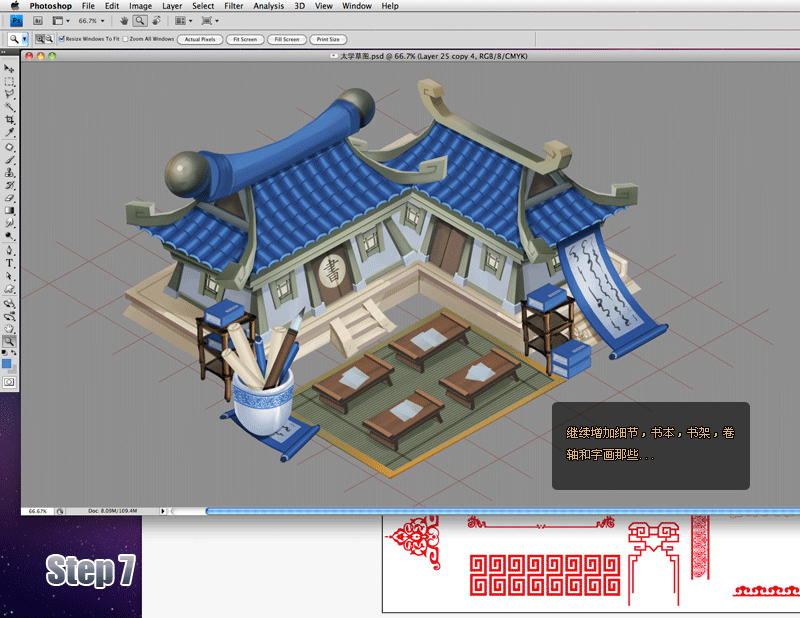The image size is (800, 618).
Task: Click the Ps application icon
Action: click(x=16, y=21)
